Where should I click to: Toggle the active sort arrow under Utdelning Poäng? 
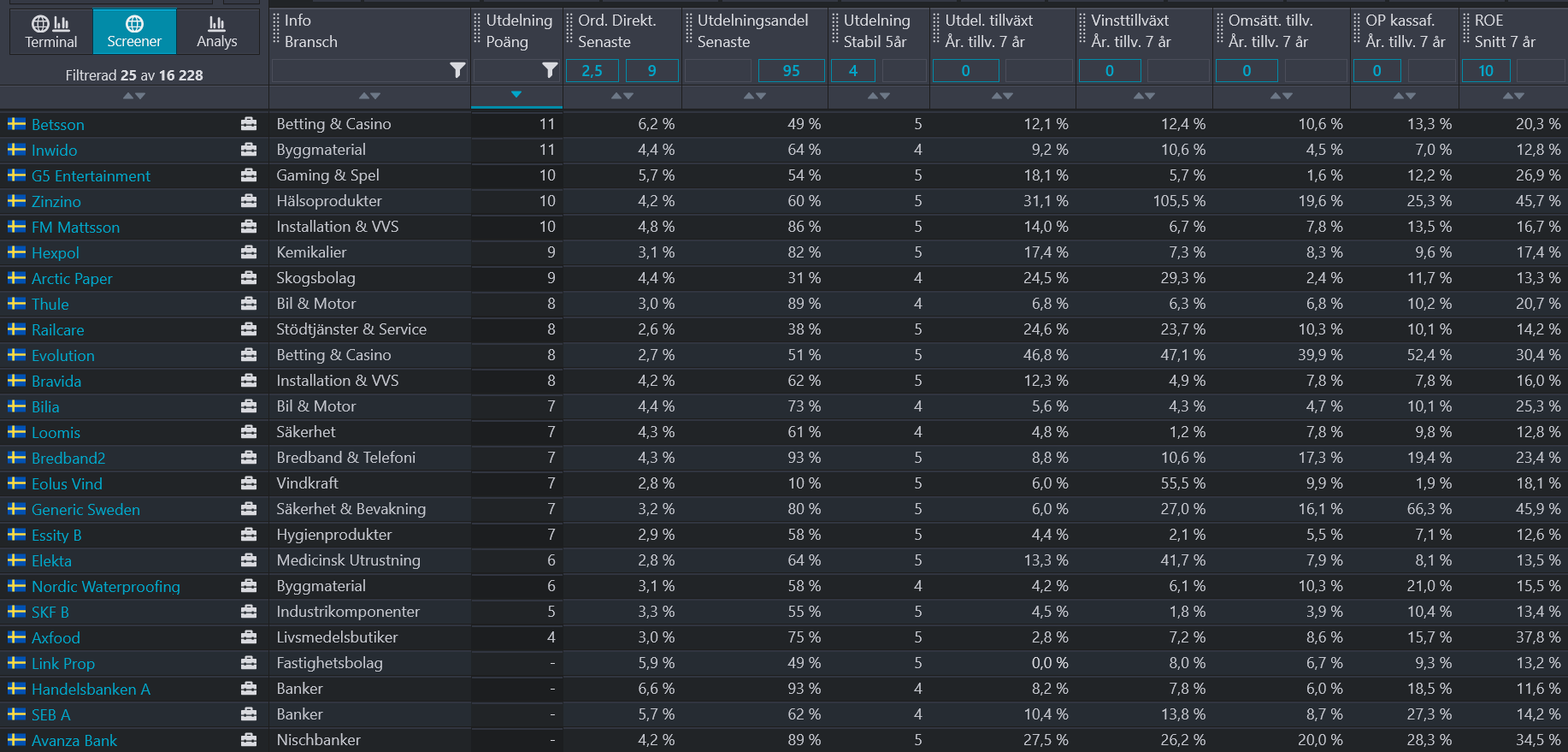pyautogui.click(x=516, y=95)
